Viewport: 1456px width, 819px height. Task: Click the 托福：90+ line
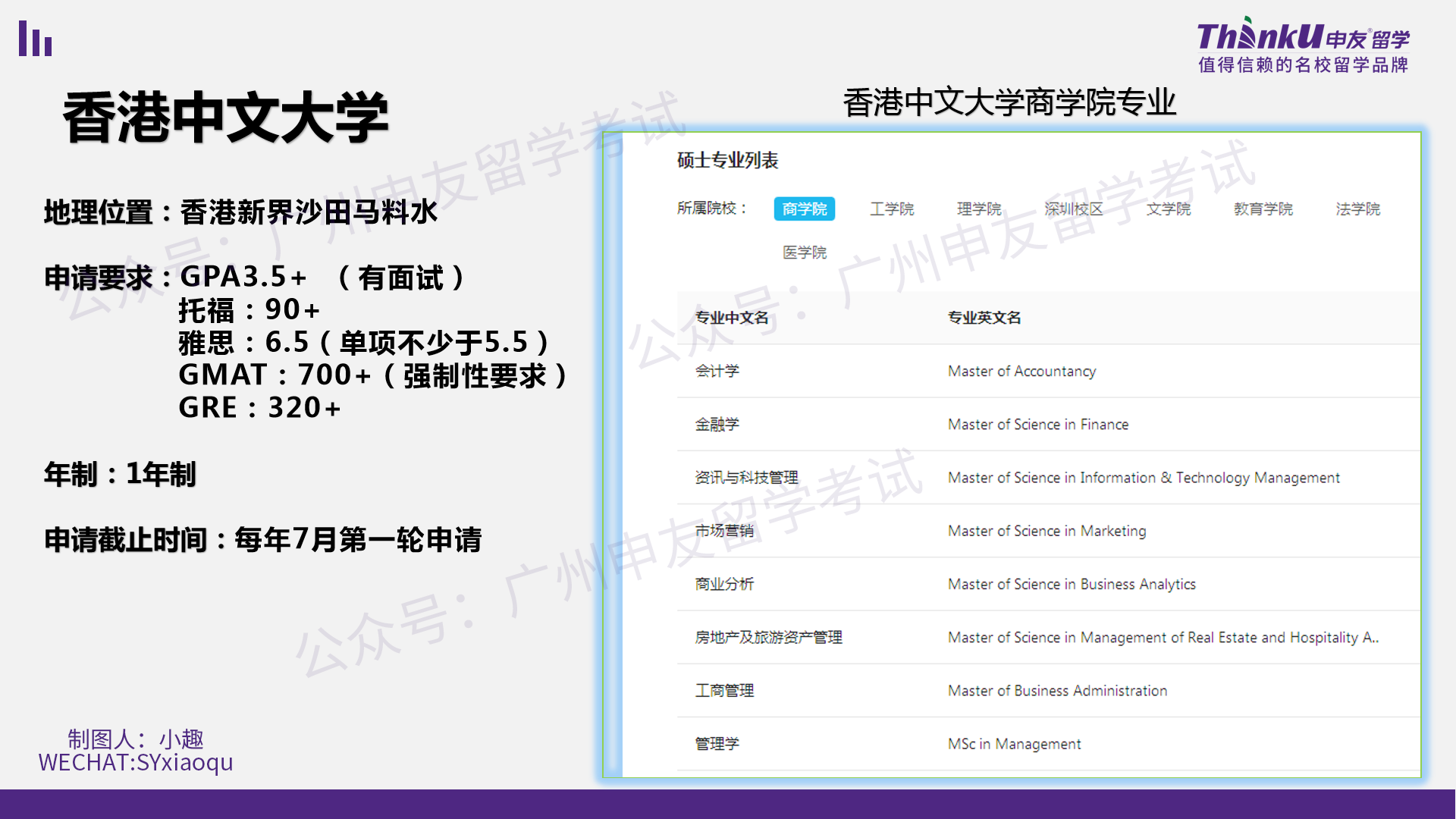249,310
